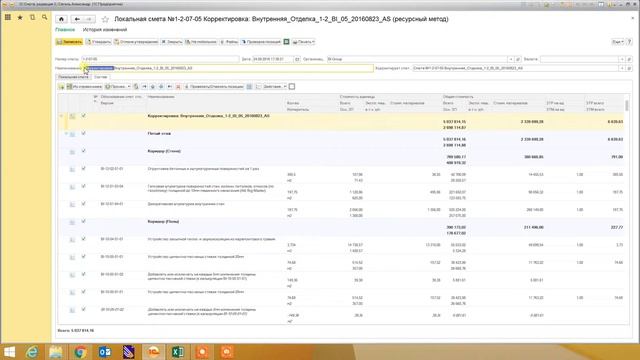Open the Локальная смета tab
The height and width of the screenshot is (360, 640).
click(73, 77)
